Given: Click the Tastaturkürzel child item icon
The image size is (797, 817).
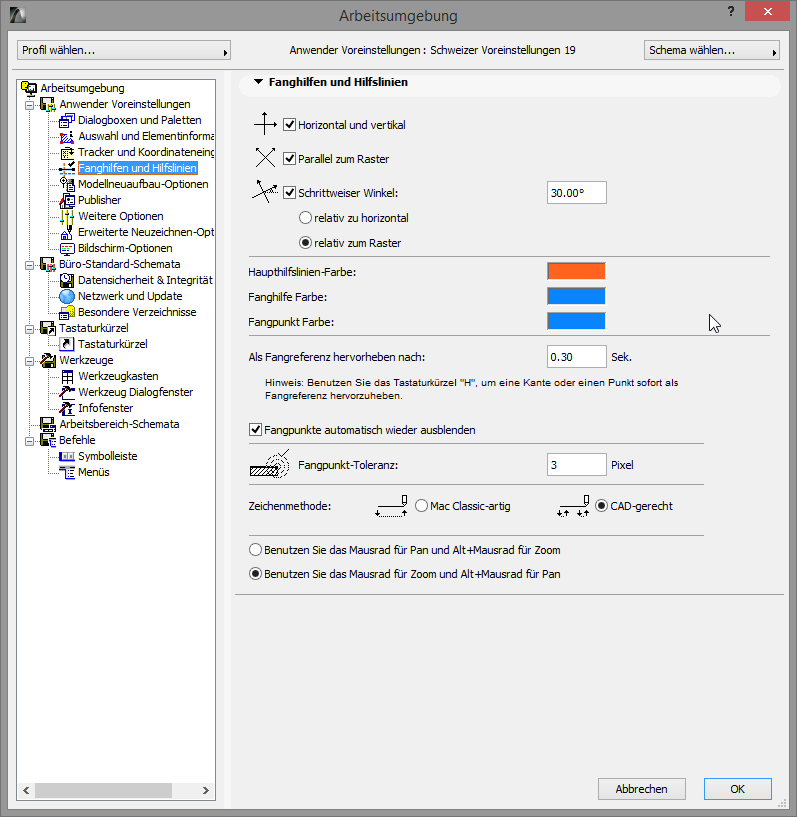Looking at the screenshot, I should pos(67,344).
